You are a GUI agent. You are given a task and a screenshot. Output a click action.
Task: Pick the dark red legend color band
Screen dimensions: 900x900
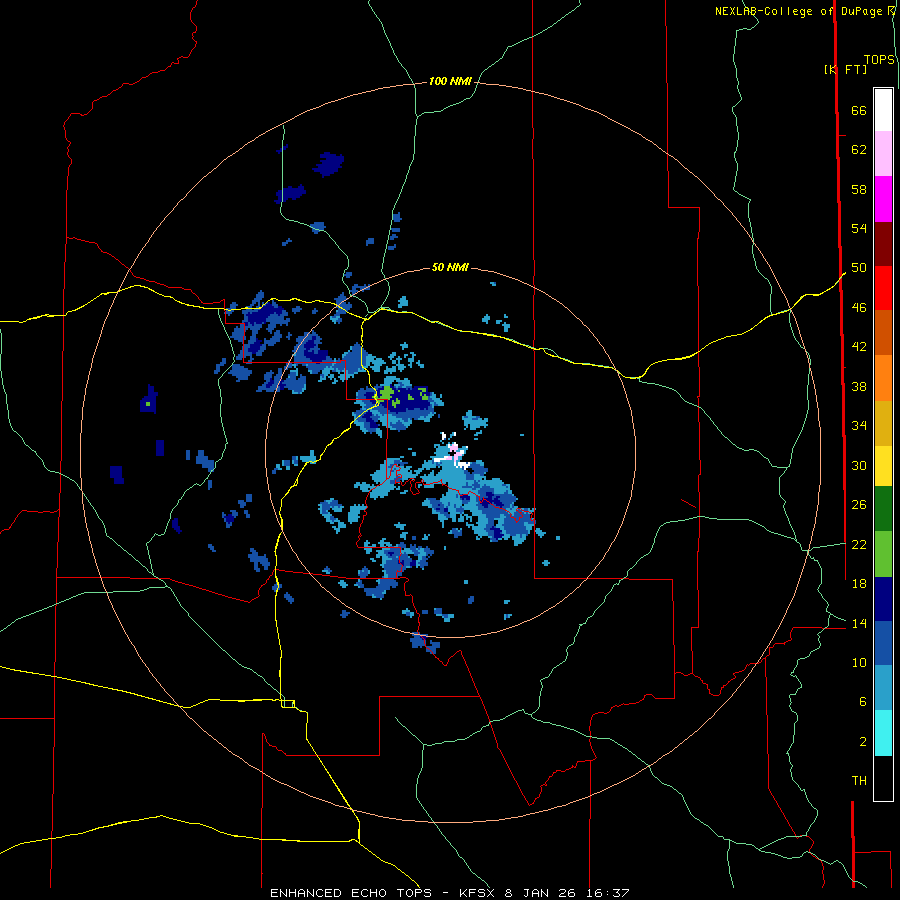(883, 244)
